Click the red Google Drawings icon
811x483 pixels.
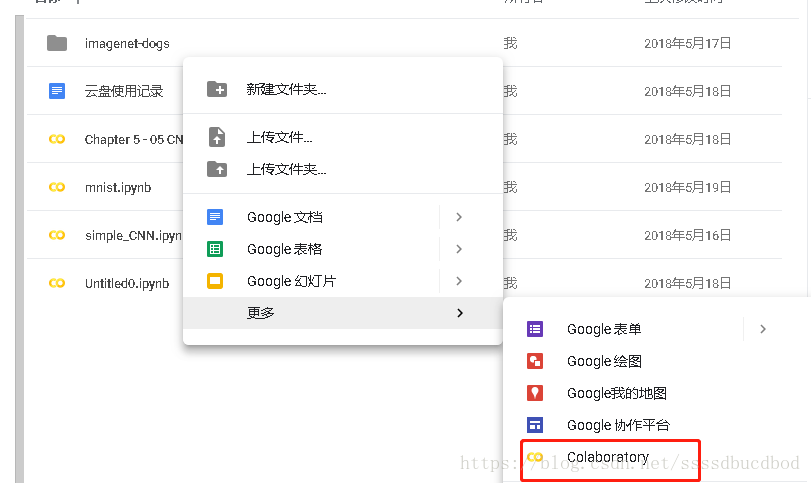535,361
